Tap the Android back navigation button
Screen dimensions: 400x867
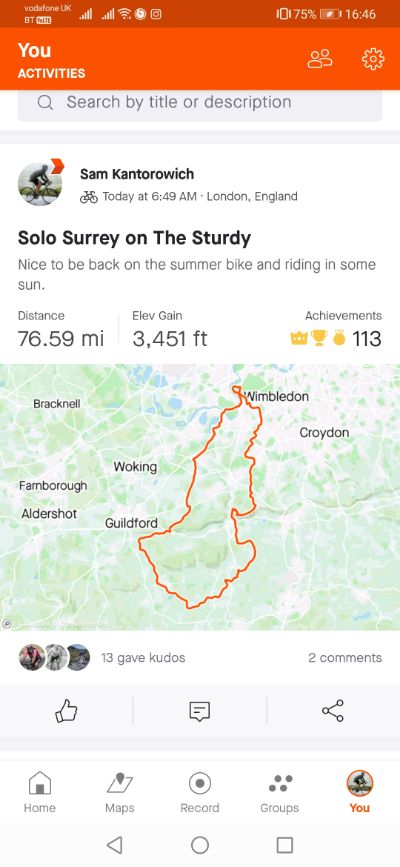115,845
